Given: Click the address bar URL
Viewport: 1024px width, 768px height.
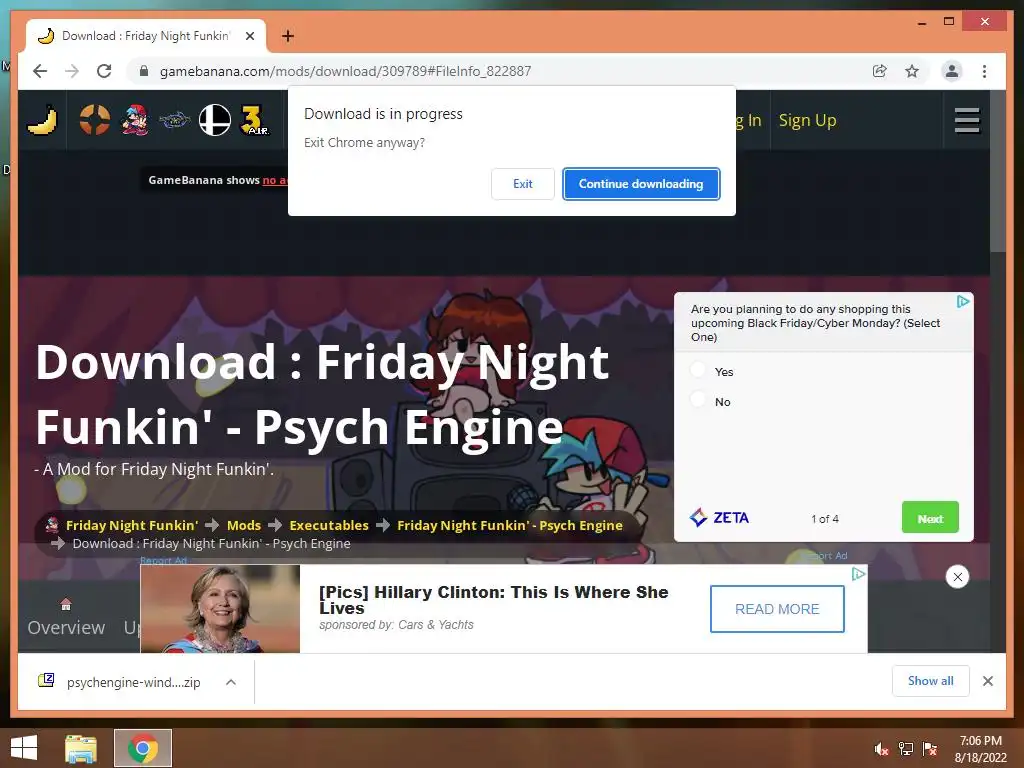Looking at the screenshot, I should click(x=345, y=71).
